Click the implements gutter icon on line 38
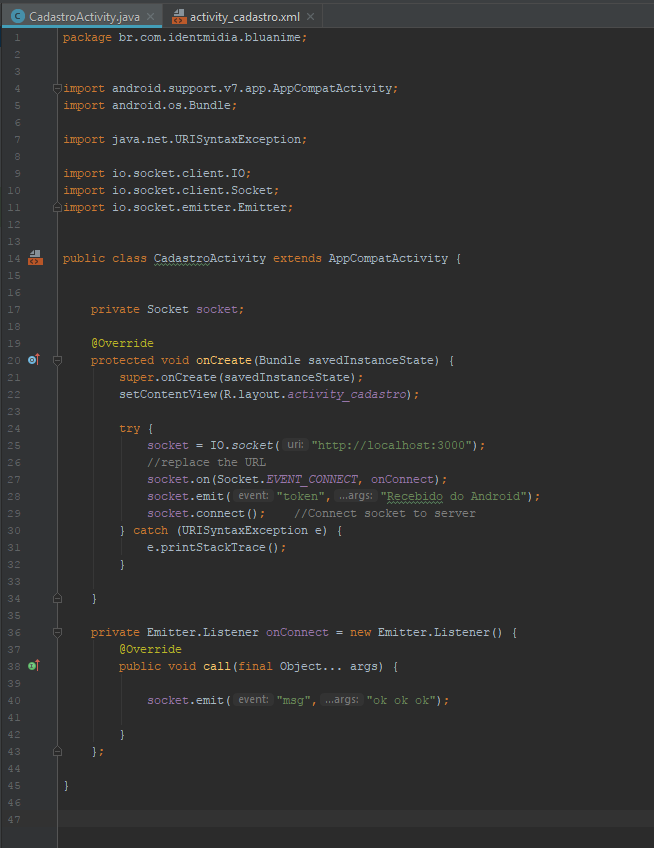 click(x=34, y=666)
